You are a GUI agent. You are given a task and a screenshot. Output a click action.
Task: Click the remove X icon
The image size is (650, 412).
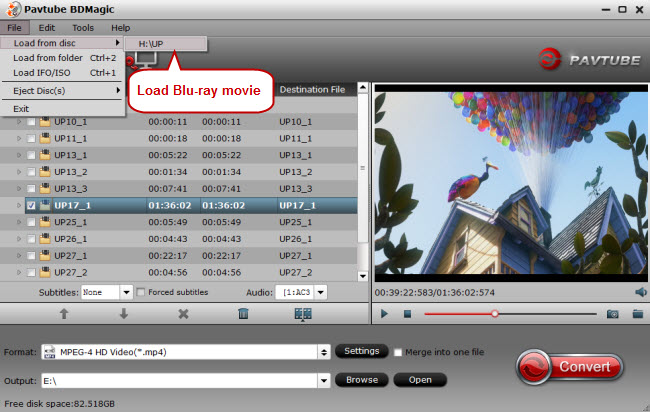pos(183,314)
